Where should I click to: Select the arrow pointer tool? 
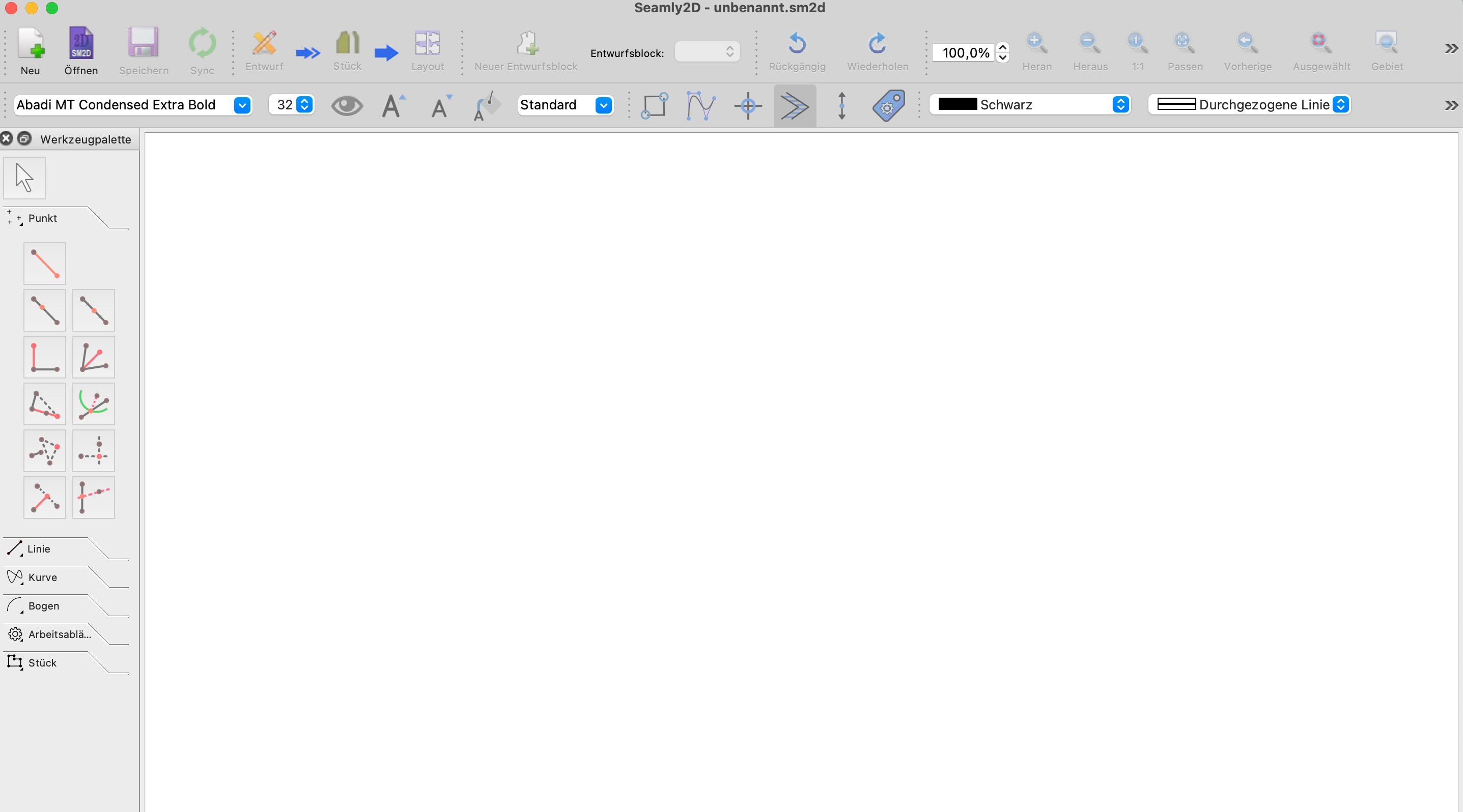tap(24, 178)
